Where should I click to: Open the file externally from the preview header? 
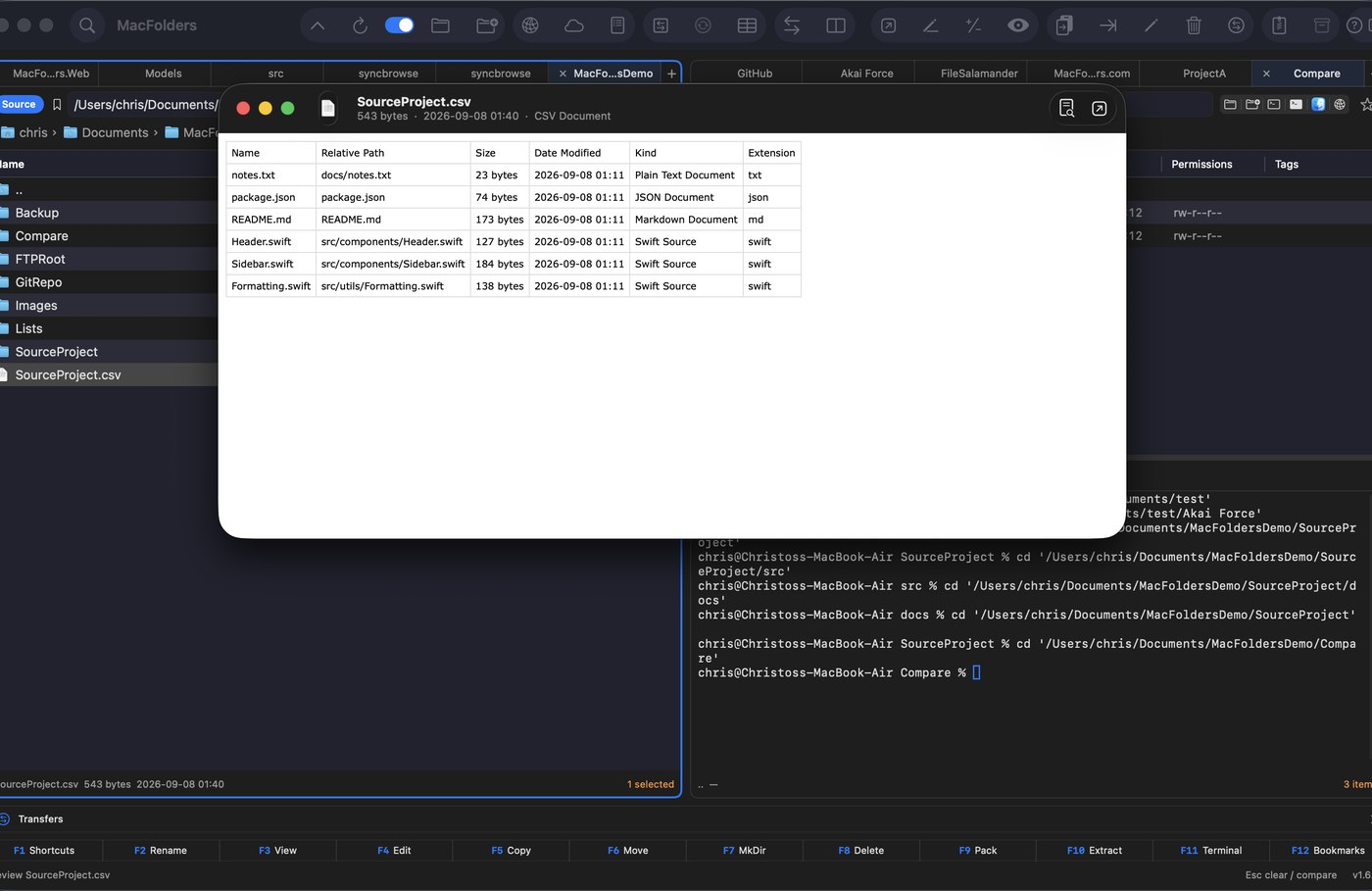click(1100, 108)
